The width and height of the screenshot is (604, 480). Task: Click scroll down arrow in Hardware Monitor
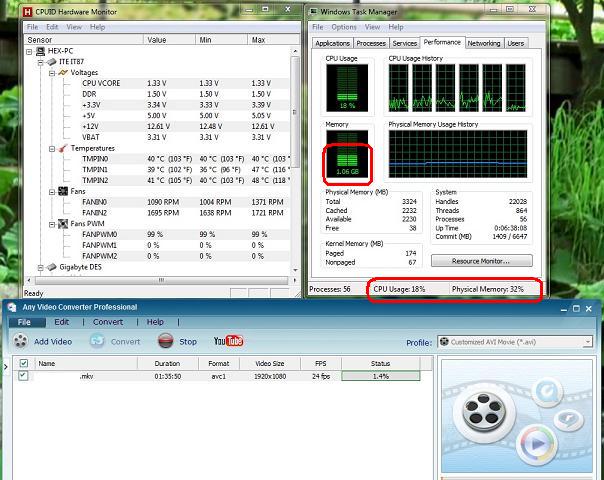[x=295, y=270]
